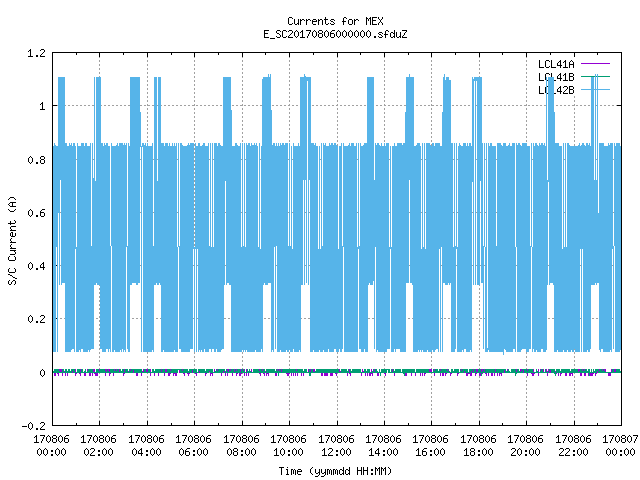Click the y-axis tick value '1.2'
Screen dimensions: 640x480
36,53
